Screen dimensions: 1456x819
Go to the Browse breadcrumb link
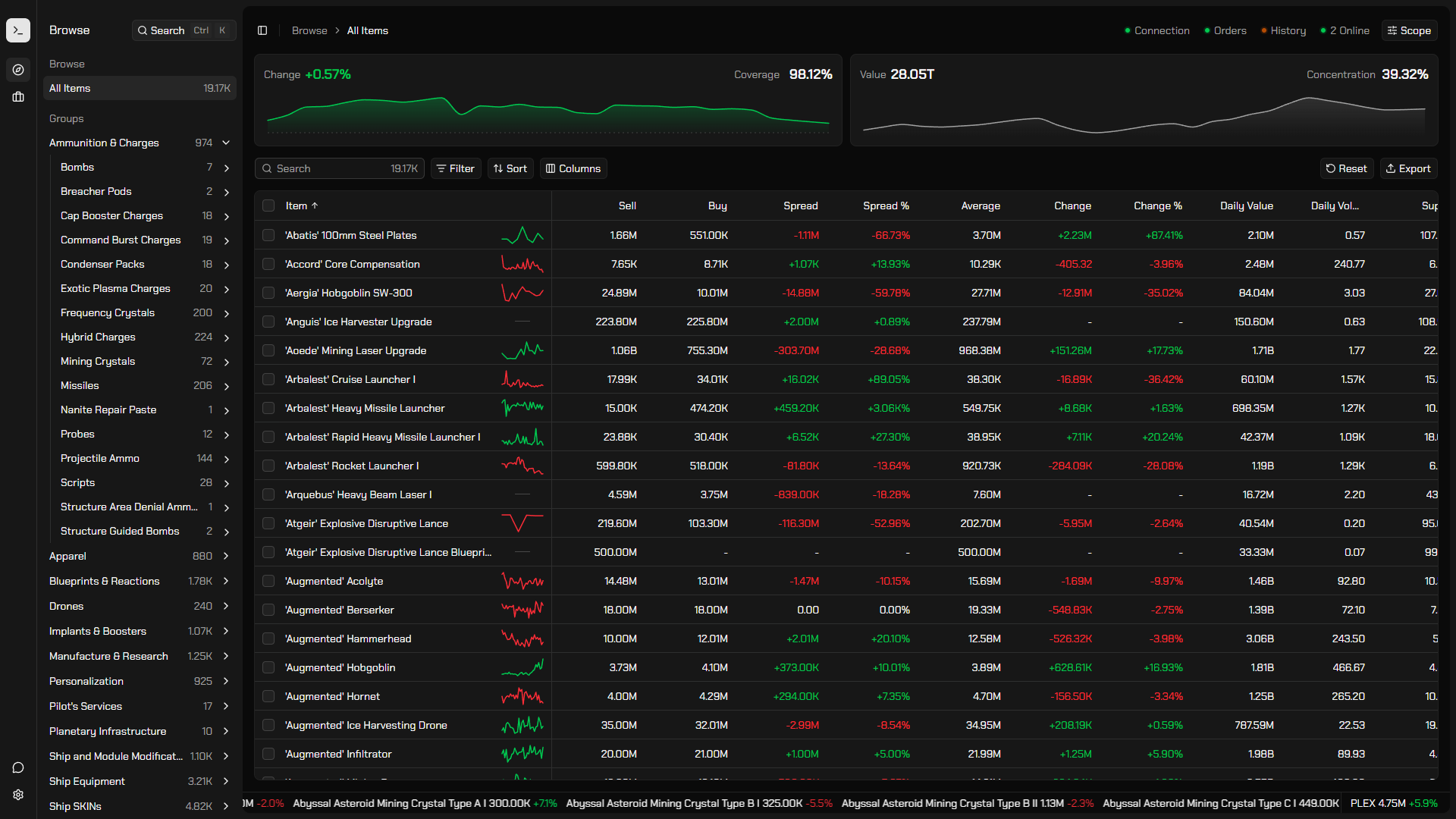click(x=309, y=30)
